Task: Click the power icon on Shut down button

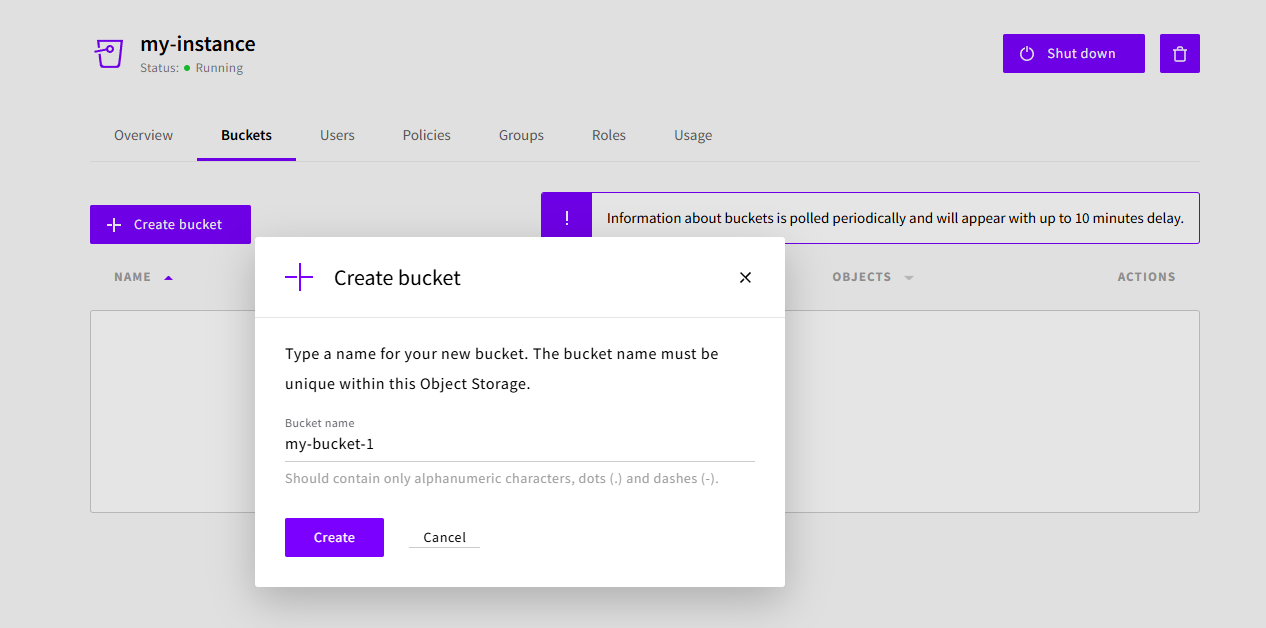Action: (1028, 53)
